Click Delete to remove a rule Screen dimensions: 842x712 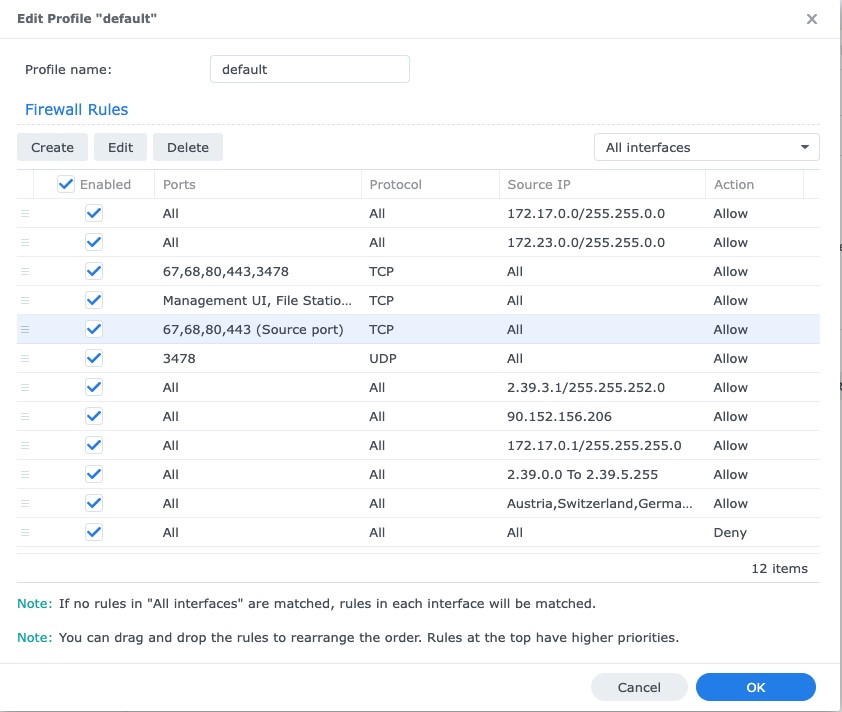(188, 147)
